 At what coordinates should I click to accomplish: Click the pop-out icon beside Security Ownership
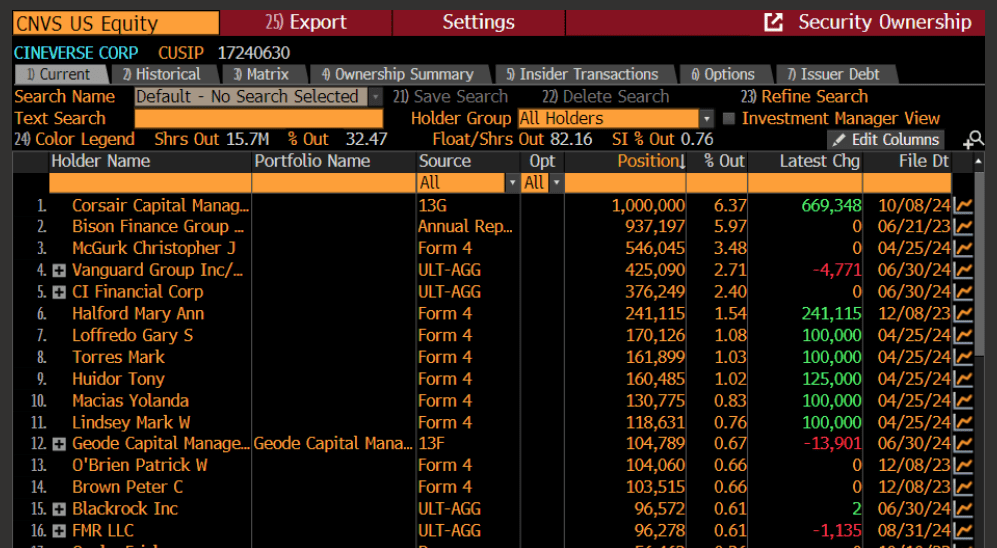773,22
